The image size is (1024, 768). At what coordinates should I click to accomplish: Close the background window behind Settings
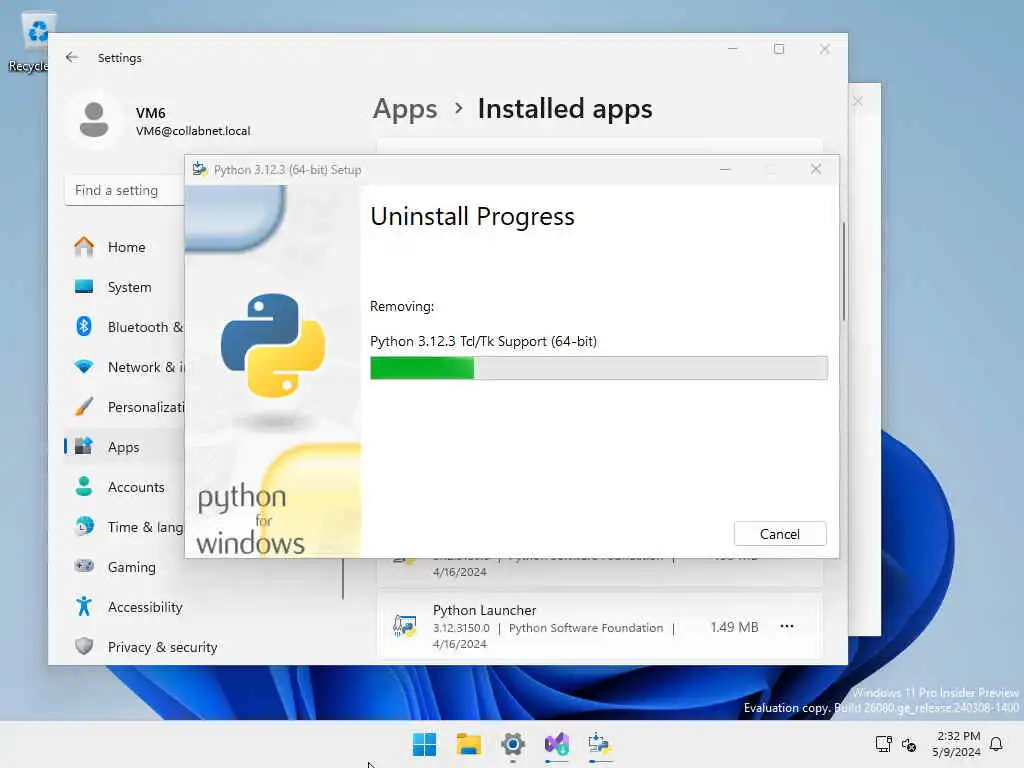point(857,101)
